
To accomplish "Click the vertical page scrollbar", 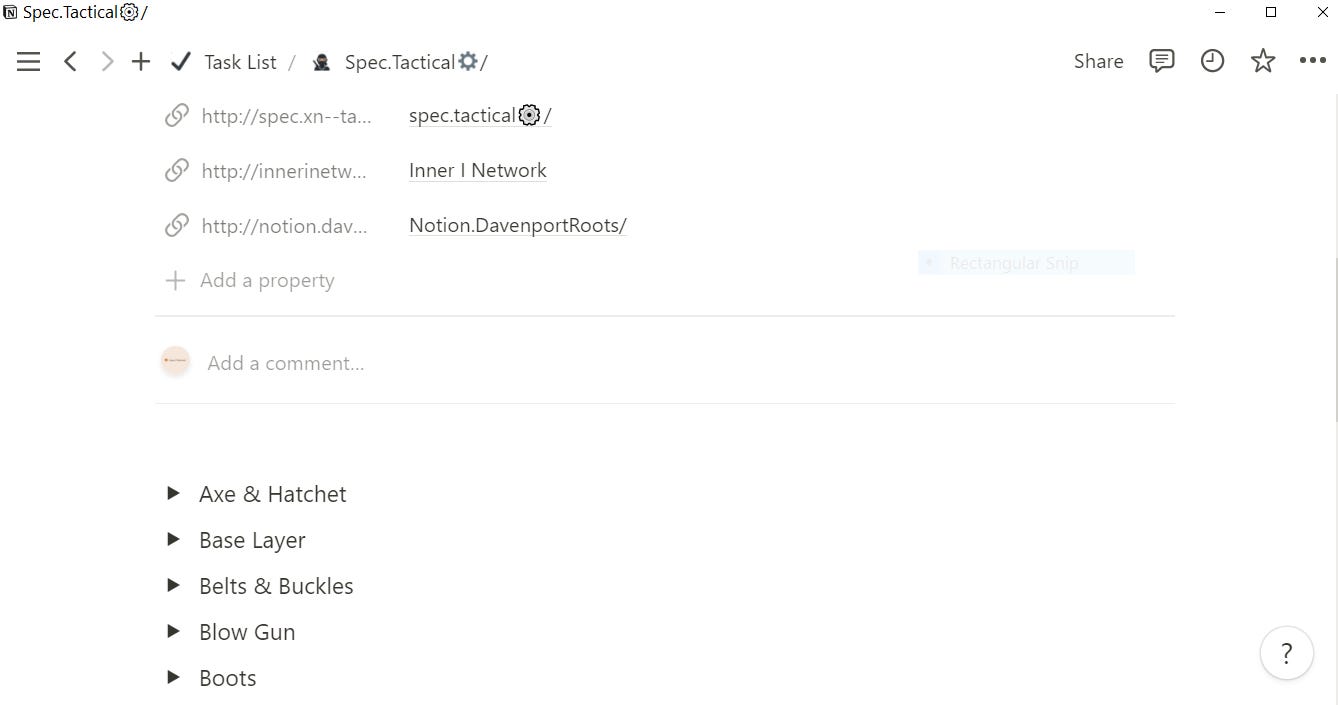I will click(x=1336, y=340).
